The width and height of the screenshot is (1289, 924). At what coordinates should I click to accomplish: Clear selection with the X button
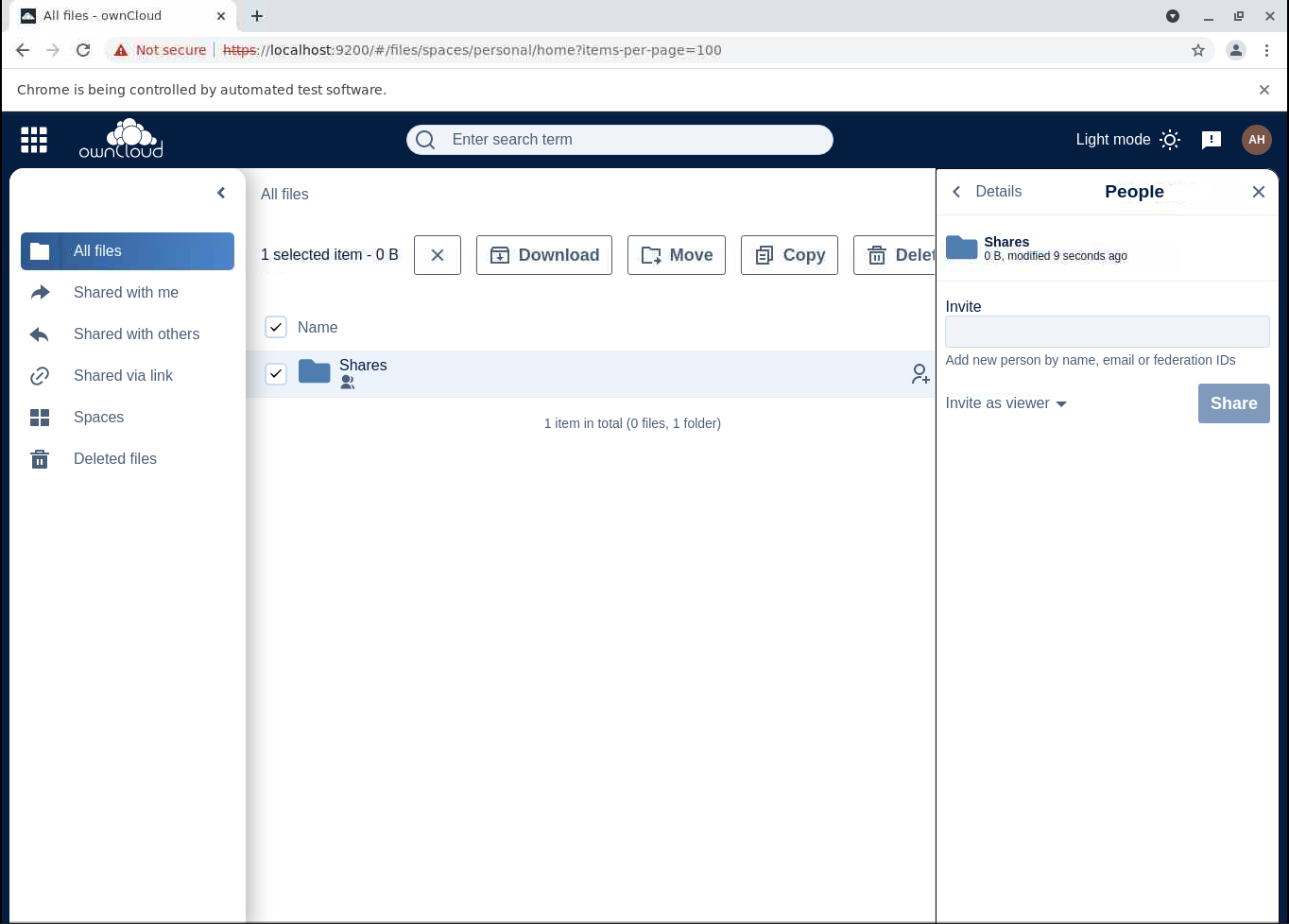(437, 255)
